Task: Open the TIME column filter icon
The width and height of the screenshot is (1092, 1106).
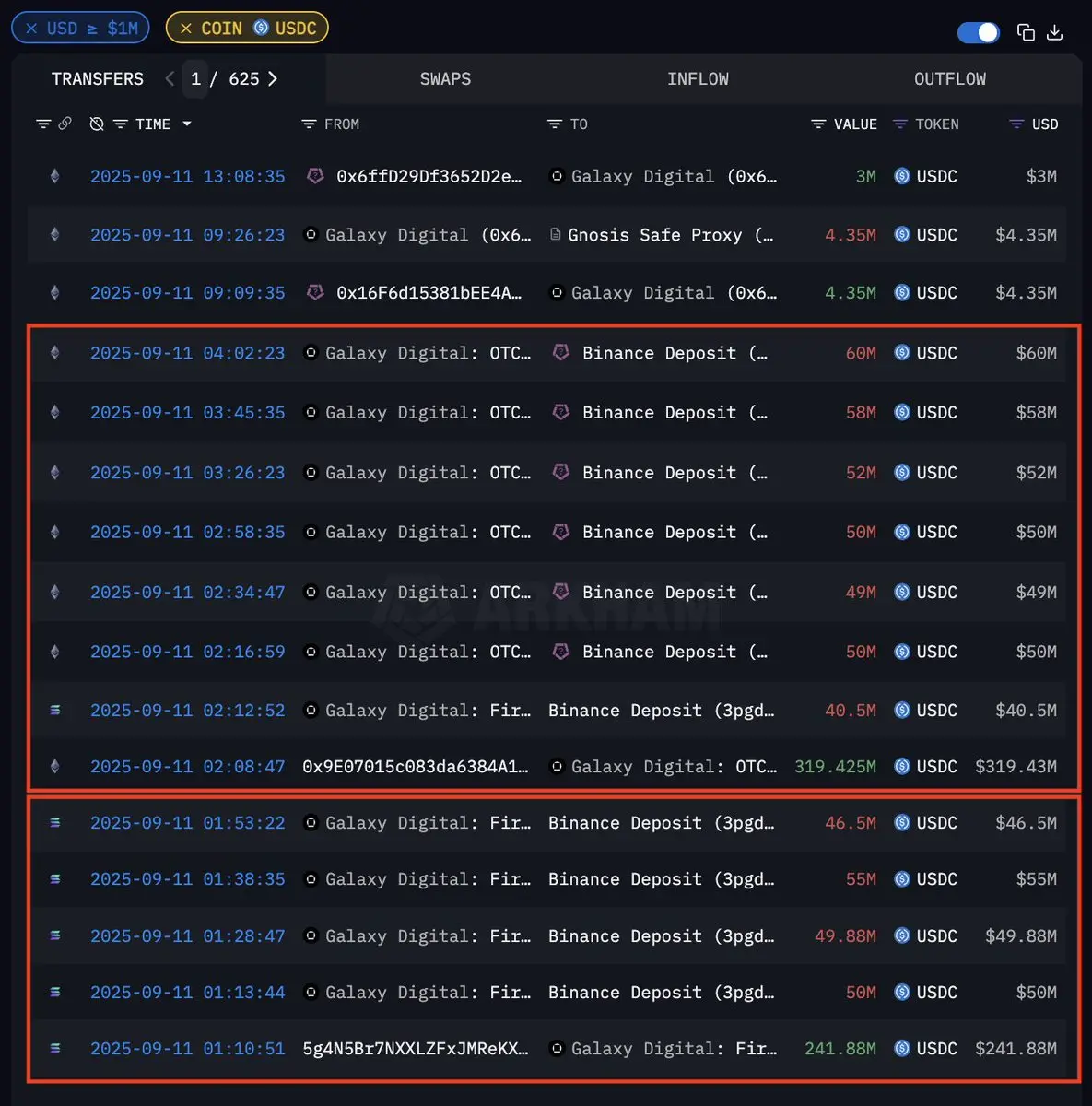Action: [x=121, y=124]
